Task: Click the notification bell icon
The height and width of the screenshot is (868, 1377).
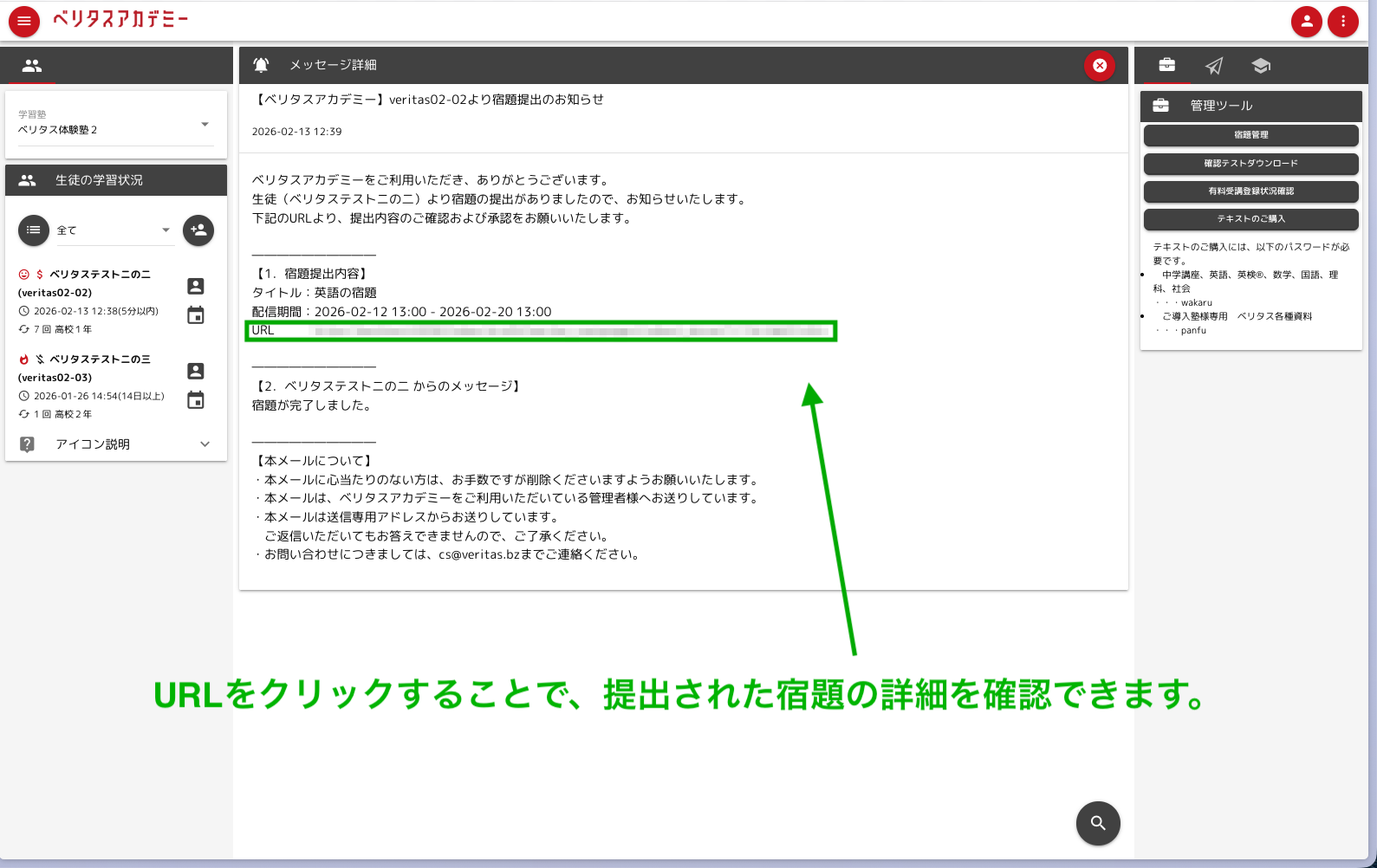Action: 261,65
